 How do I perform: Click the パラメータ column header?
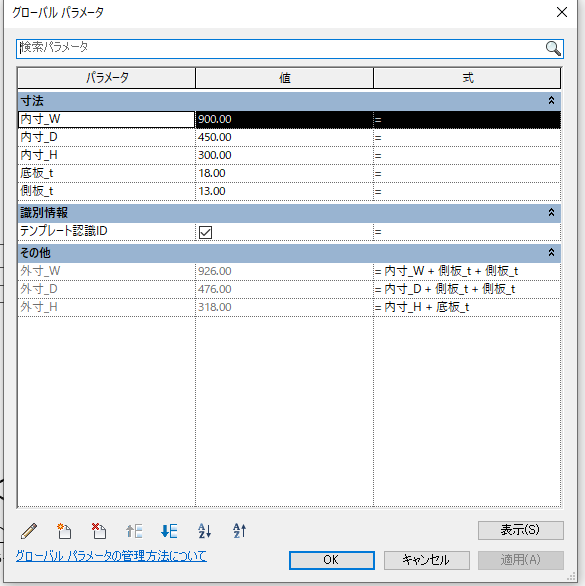(107, 78)
